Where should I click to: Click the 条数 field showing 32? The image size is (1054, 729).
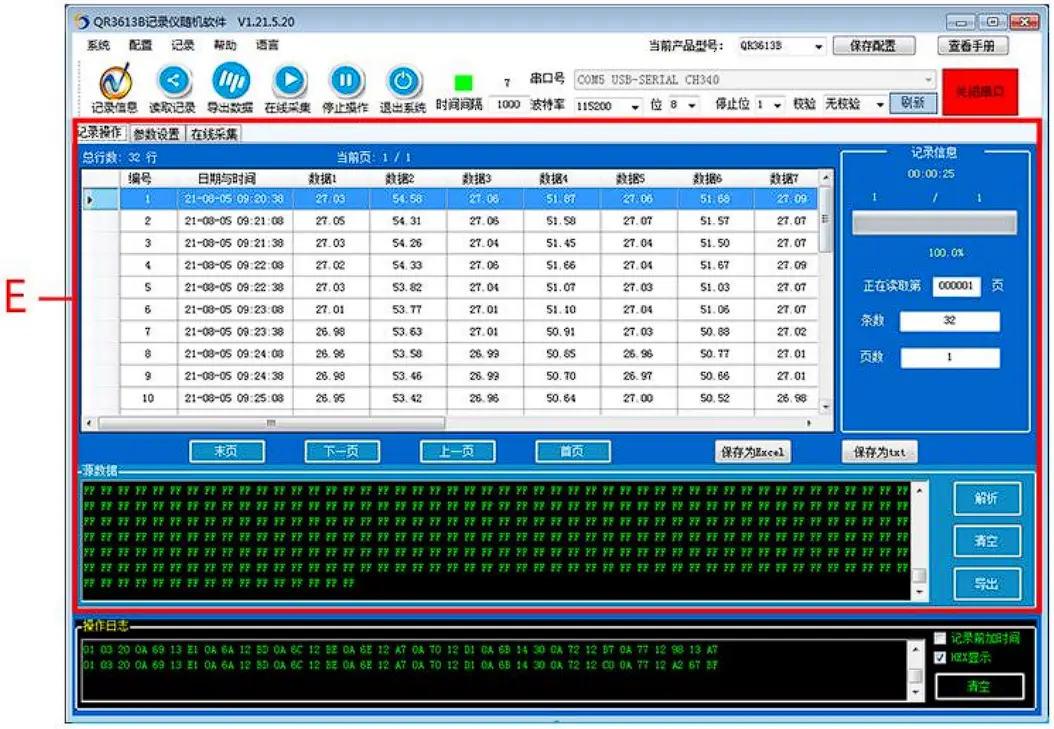(x=949, y=321)
